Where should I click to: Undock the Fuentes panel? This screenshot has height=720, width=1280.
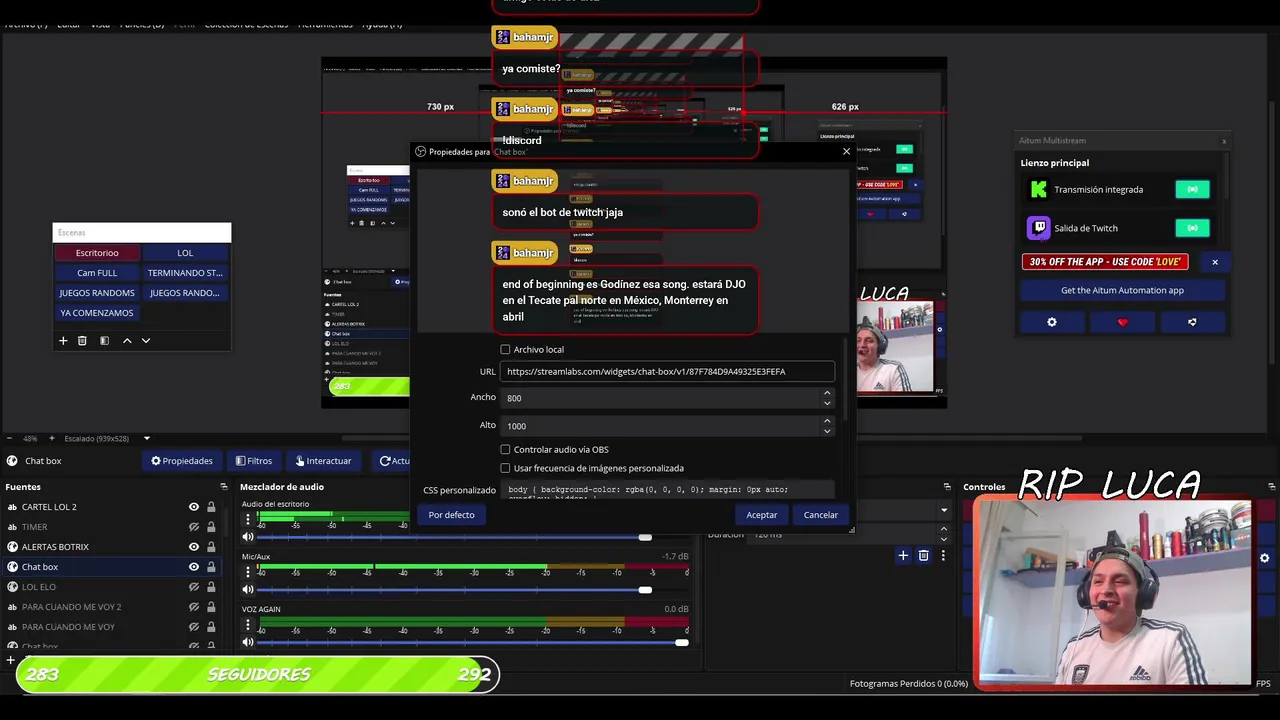[x=224, y=487]
